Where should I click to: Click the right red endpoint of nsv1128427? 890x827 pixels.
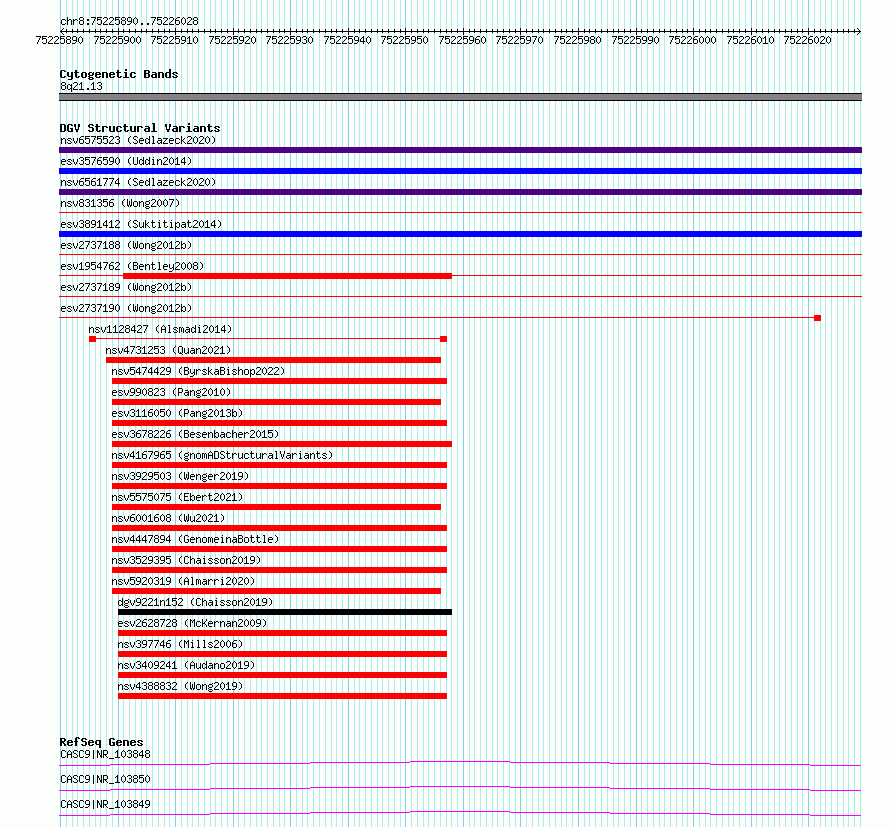(443, 339)
